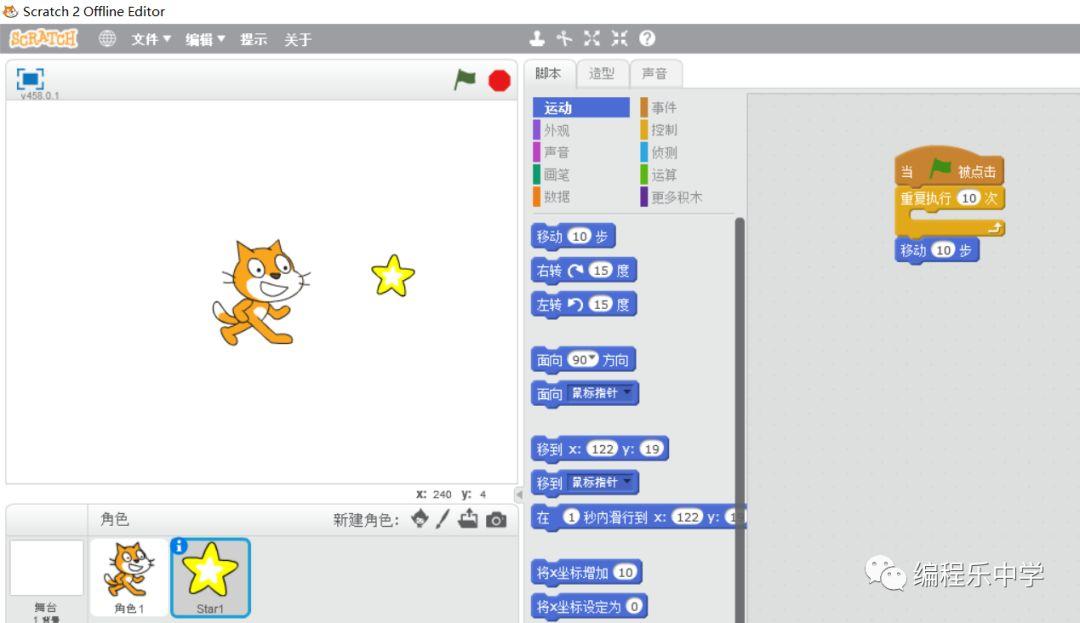Click degrees field in 左转 block
1080x623 pixels.
(x=601, y=304)
